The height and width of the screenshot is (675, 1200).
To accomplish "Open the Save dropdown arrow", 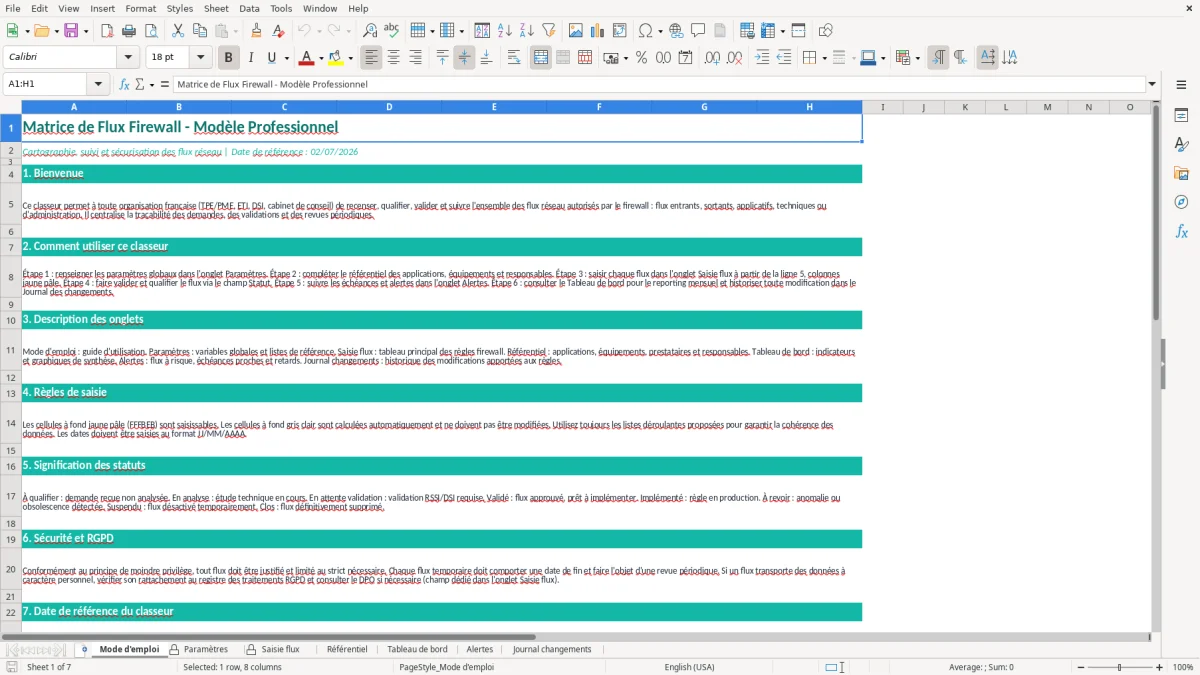I will 85,31.
